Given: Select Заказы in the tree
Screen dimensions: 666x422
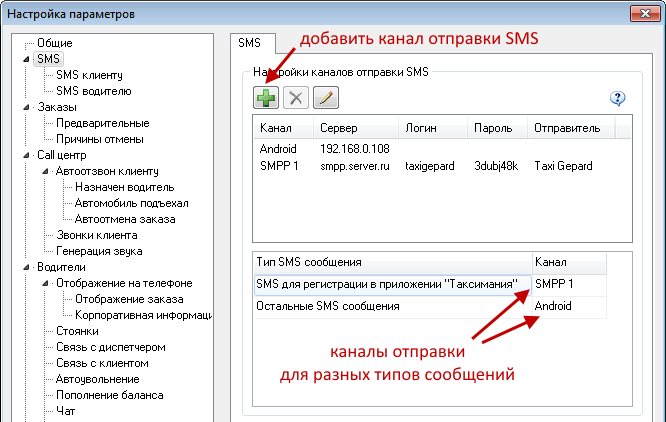Looking at the screenshot, I should click(x=57, y=107).
